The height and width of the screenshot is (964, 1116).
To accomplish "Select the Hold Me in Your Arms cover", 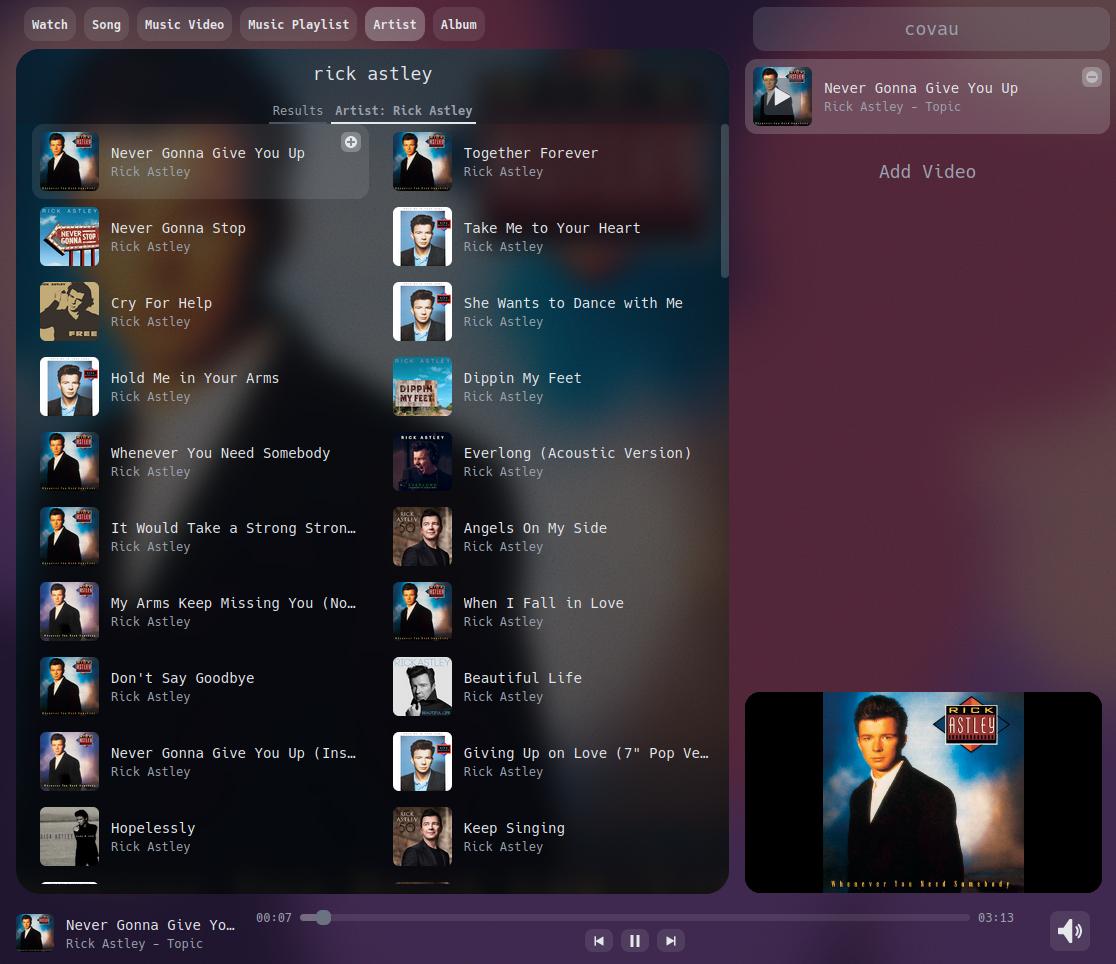I will (x=70, y=387).
